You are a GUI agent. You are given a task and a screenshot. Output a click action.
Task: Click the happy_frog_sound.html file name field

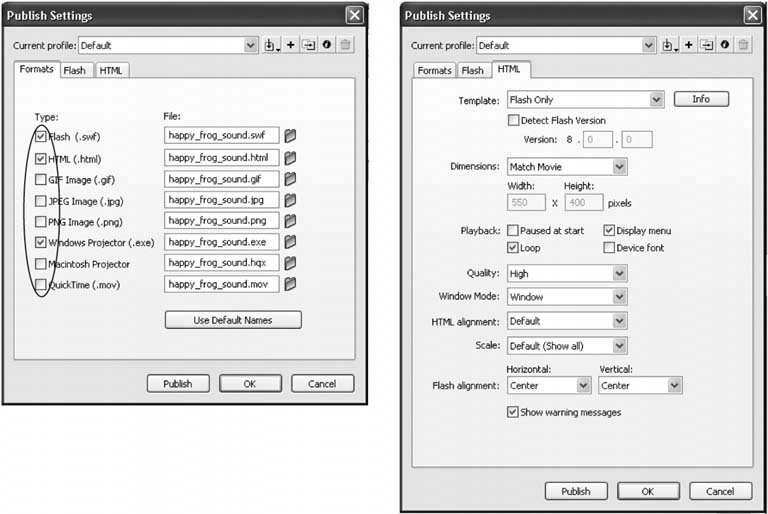click(x=222, y=158)
